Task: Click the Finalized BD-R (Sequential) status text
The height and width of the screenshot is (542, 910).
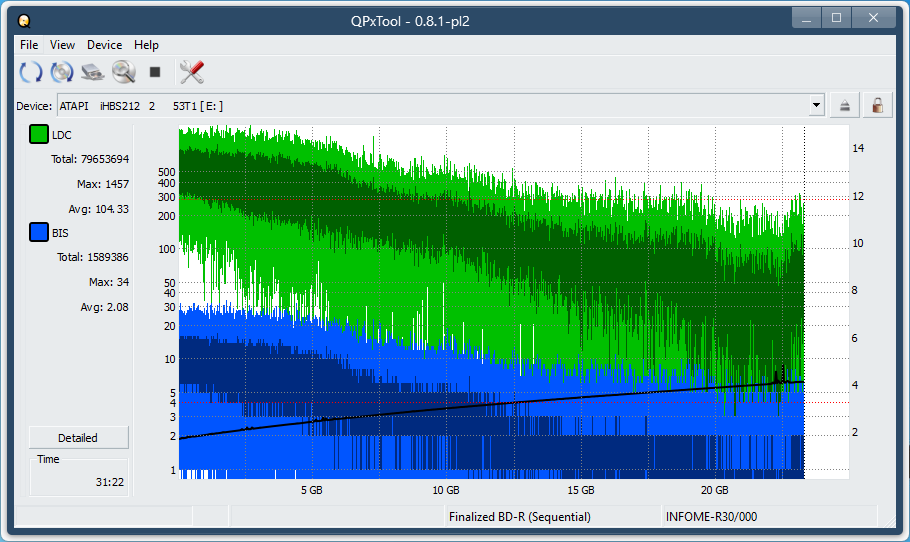Action: (x=519, y=516)
